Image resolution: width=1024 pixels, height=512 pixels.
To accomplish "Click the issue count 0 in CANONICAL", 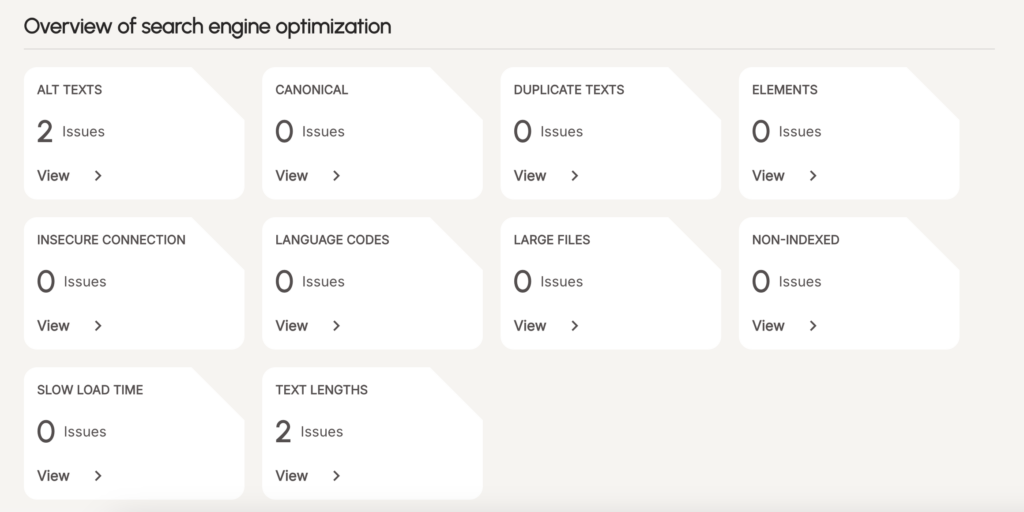I will pos(284,132).
